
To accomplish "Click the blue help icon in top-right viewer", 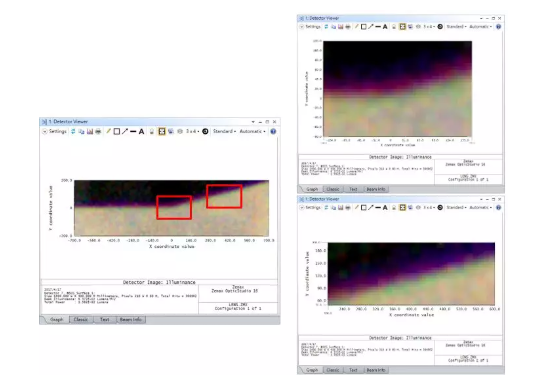I will pos(498,27).
